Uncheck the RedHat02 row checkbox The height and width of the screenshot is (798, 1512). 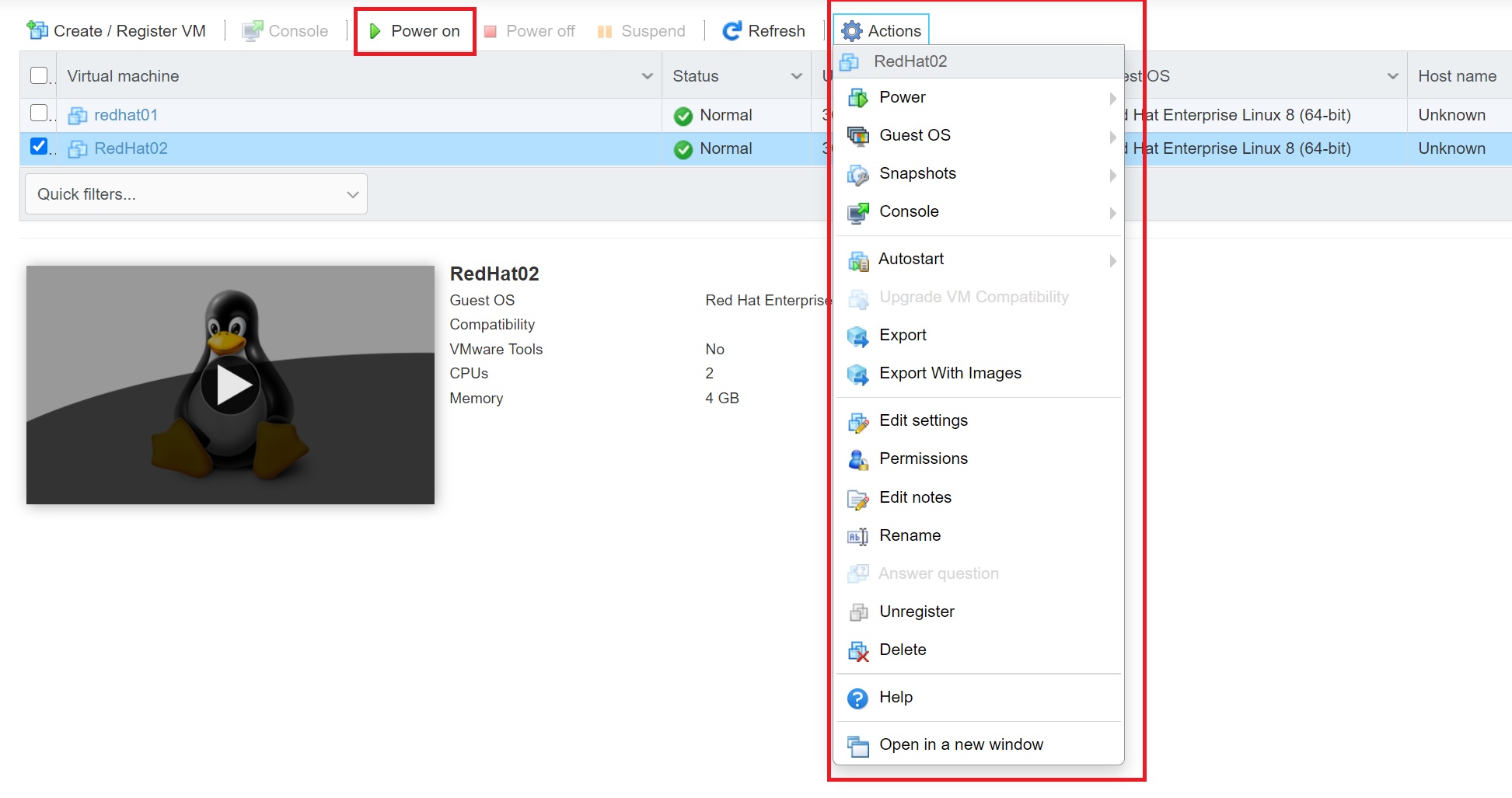pyautogui.click(x=39, y=146)
